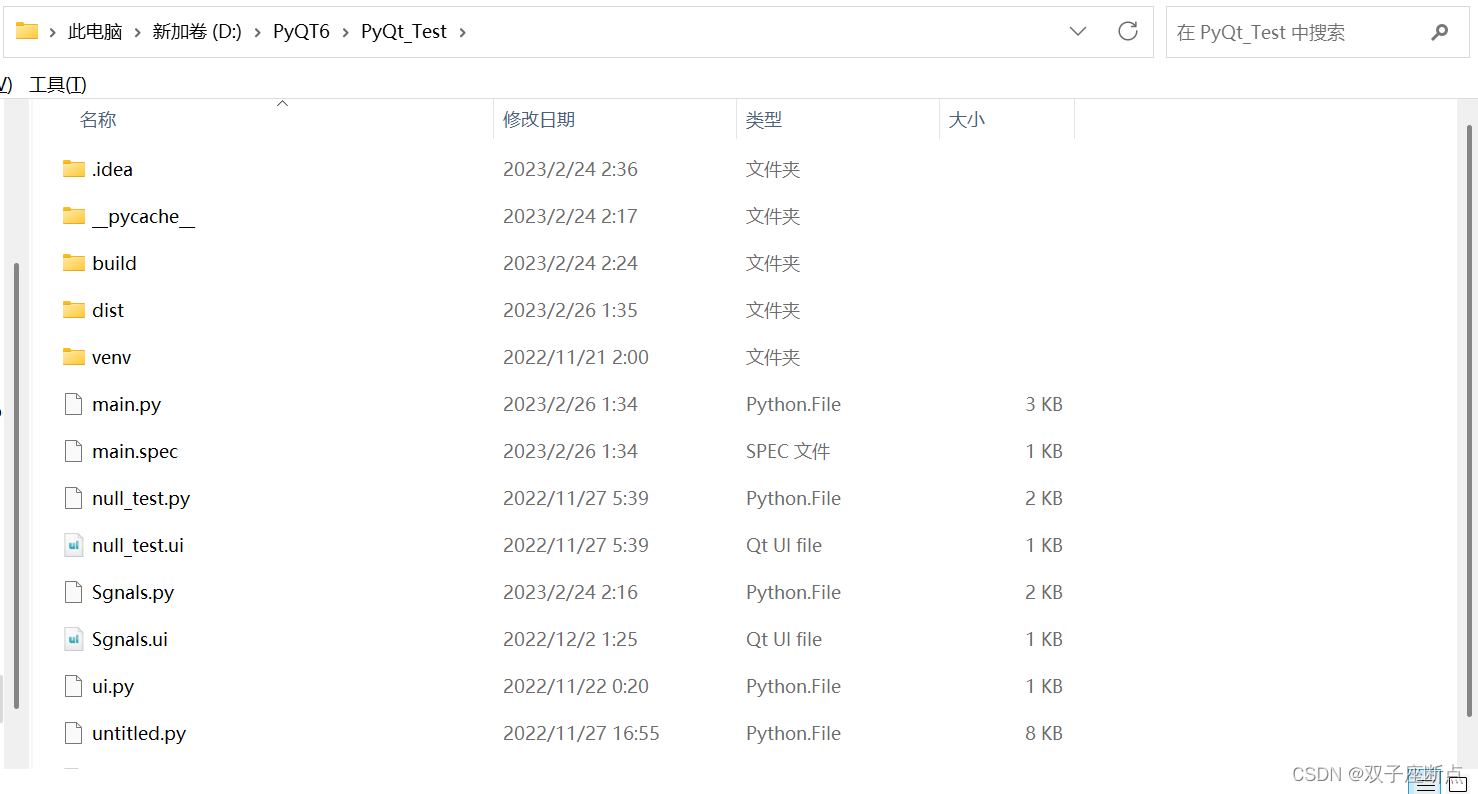Select the Sgnals.py file name

133,592
